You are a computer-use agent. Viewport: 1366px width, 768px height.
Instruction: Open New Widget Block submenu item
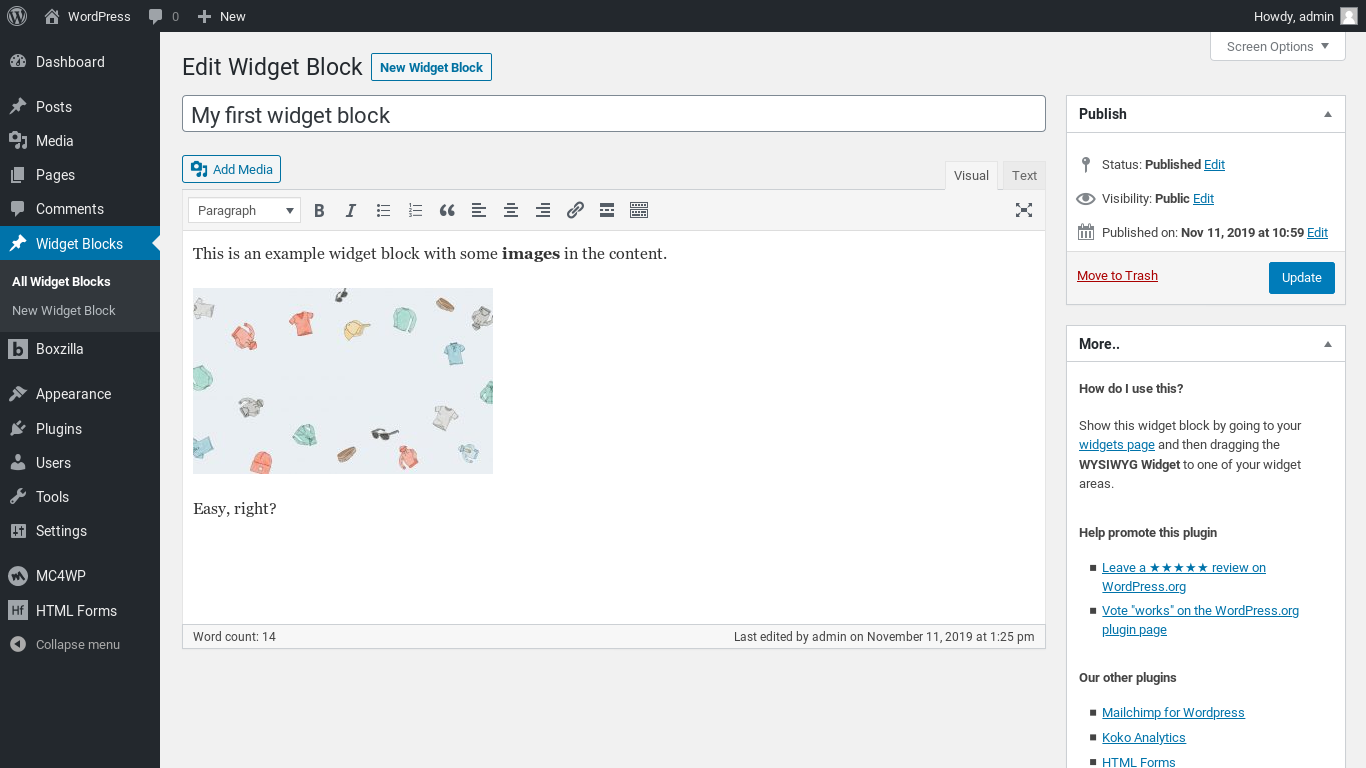64,311
